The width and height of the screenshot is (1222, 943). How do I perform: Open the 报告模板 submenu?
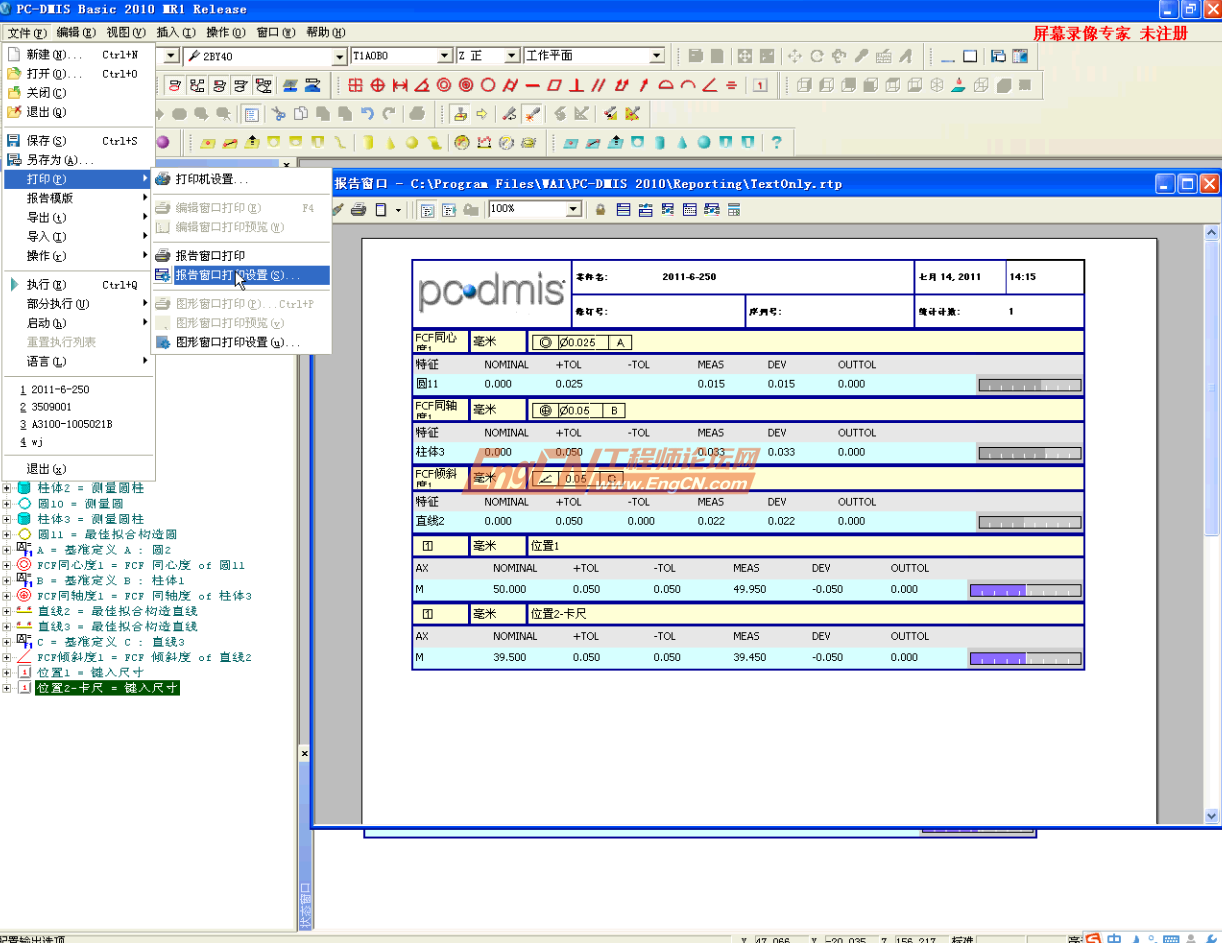[78, 198]
